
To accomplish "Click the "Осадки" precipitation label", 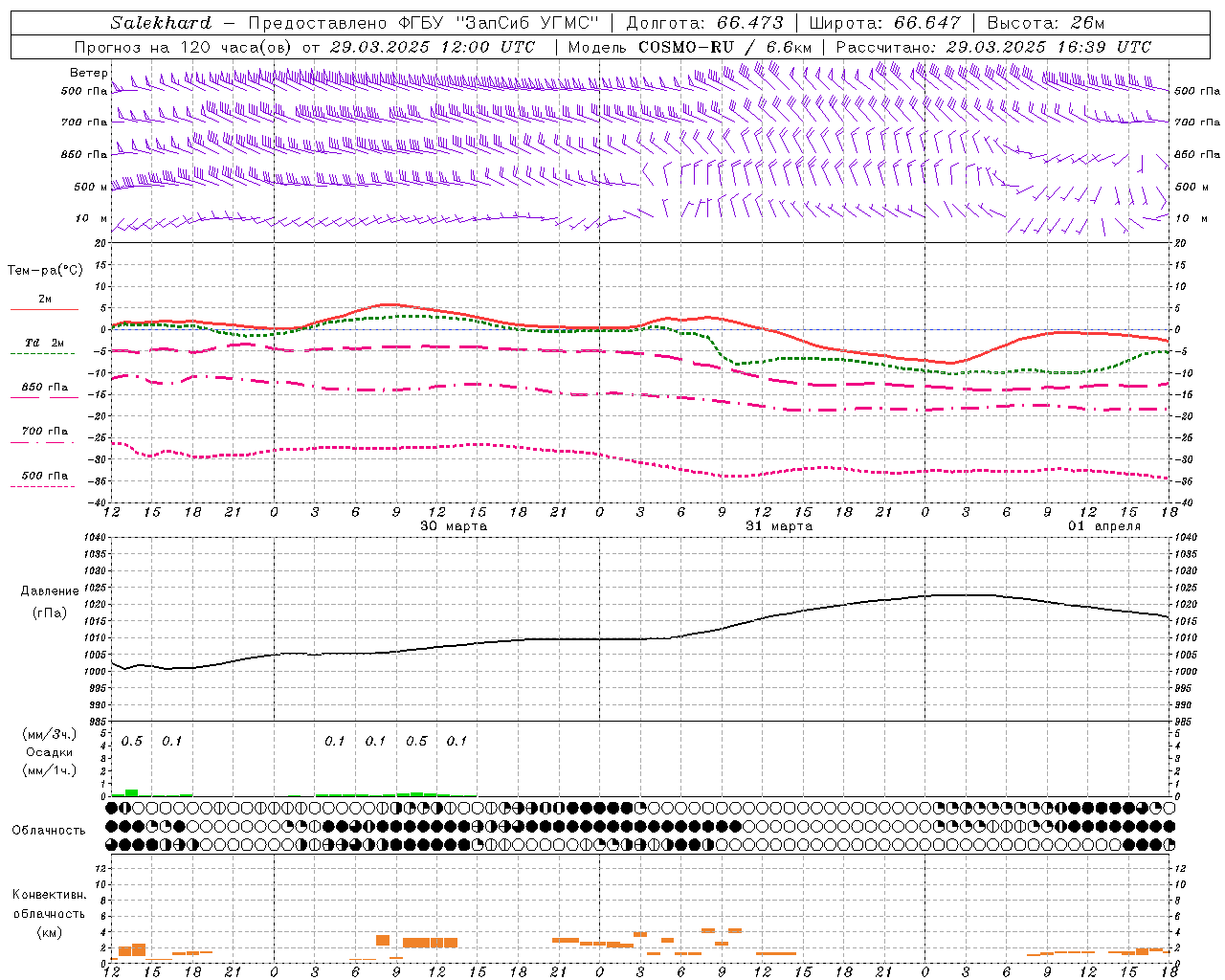I will pyautogui.click(x=50, y=752).
